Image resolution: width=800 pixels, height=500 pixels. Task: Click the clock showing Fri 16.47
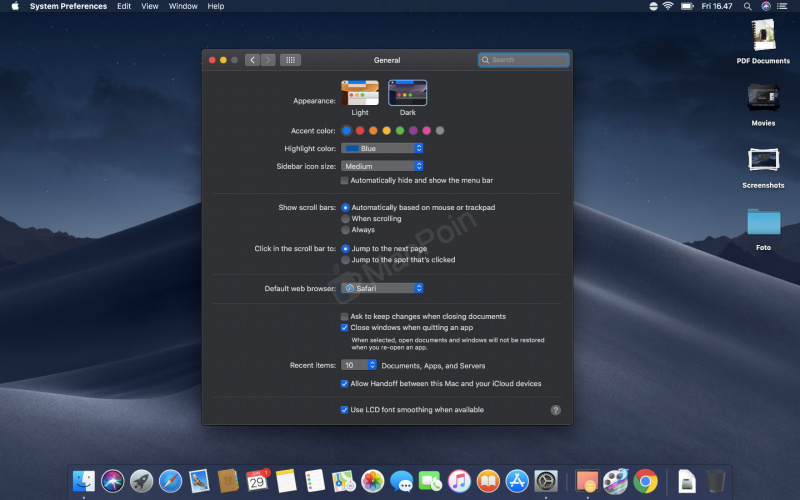click(717, 6)
